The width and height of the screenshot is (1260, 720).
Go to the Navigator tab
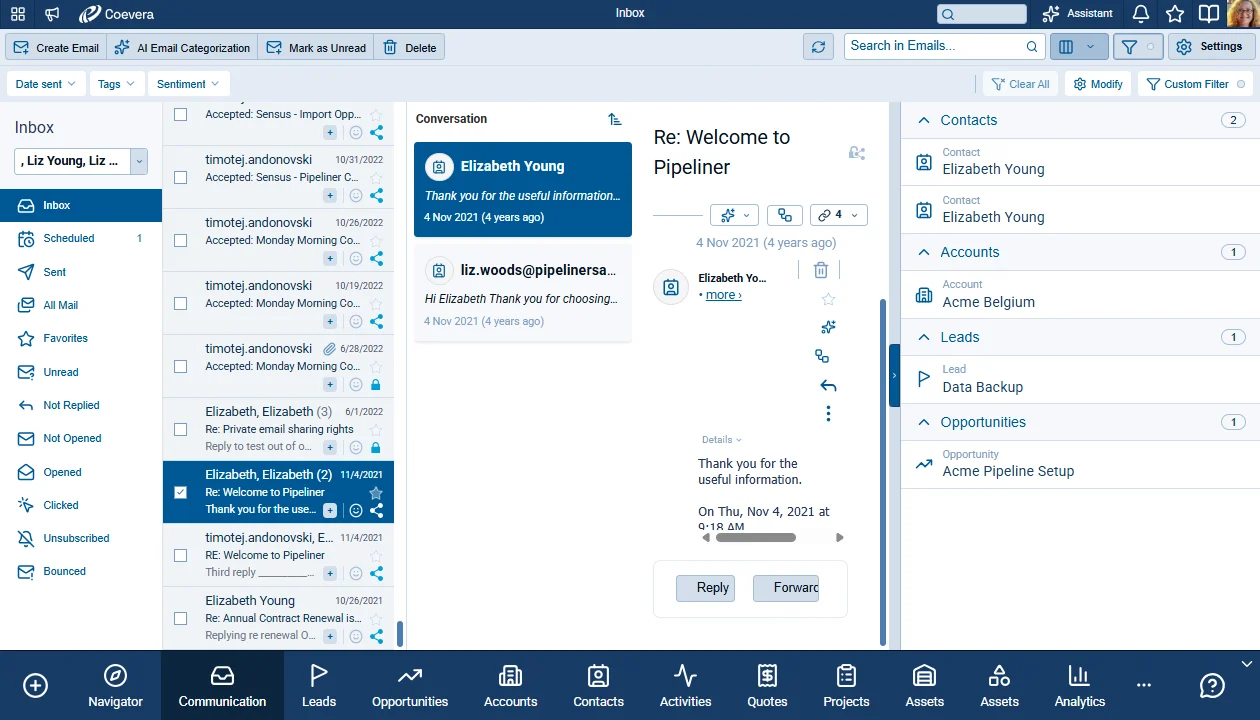115,686
